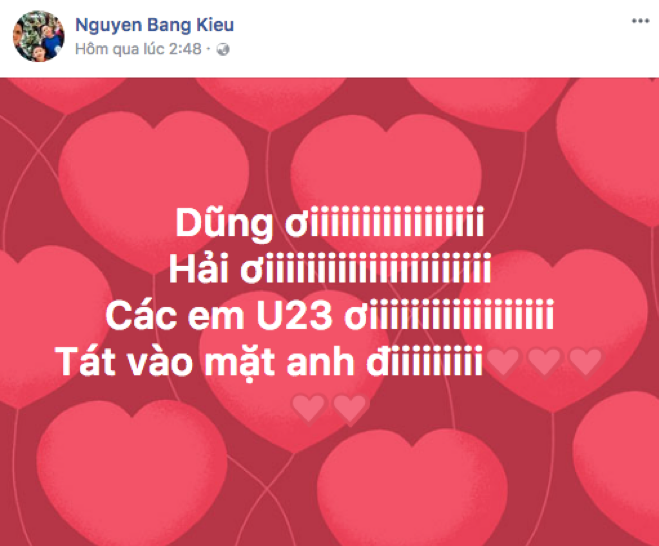Click the right heart emoji on the bottom row

tap(349, 407)
